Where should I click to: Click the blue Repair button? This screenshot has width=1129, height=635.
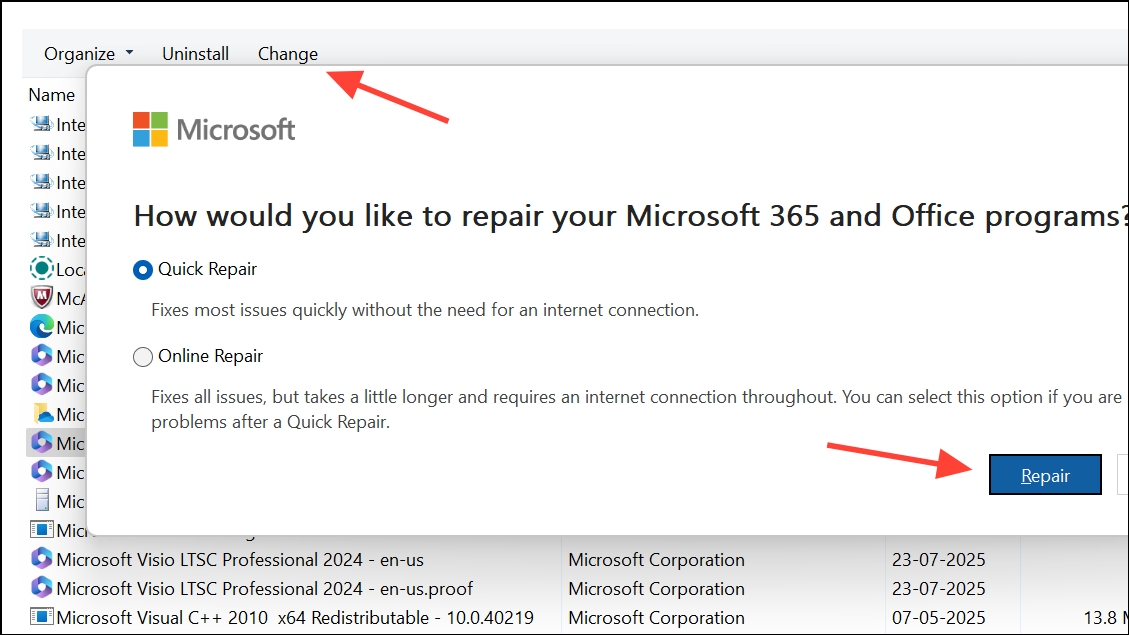1045,475
